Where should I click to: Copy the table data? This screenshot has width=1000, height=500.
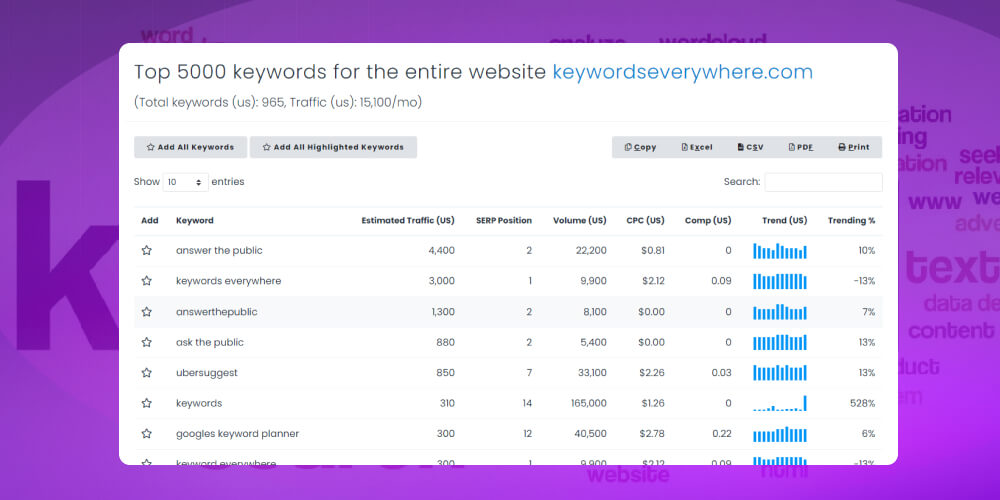(640, 147)
